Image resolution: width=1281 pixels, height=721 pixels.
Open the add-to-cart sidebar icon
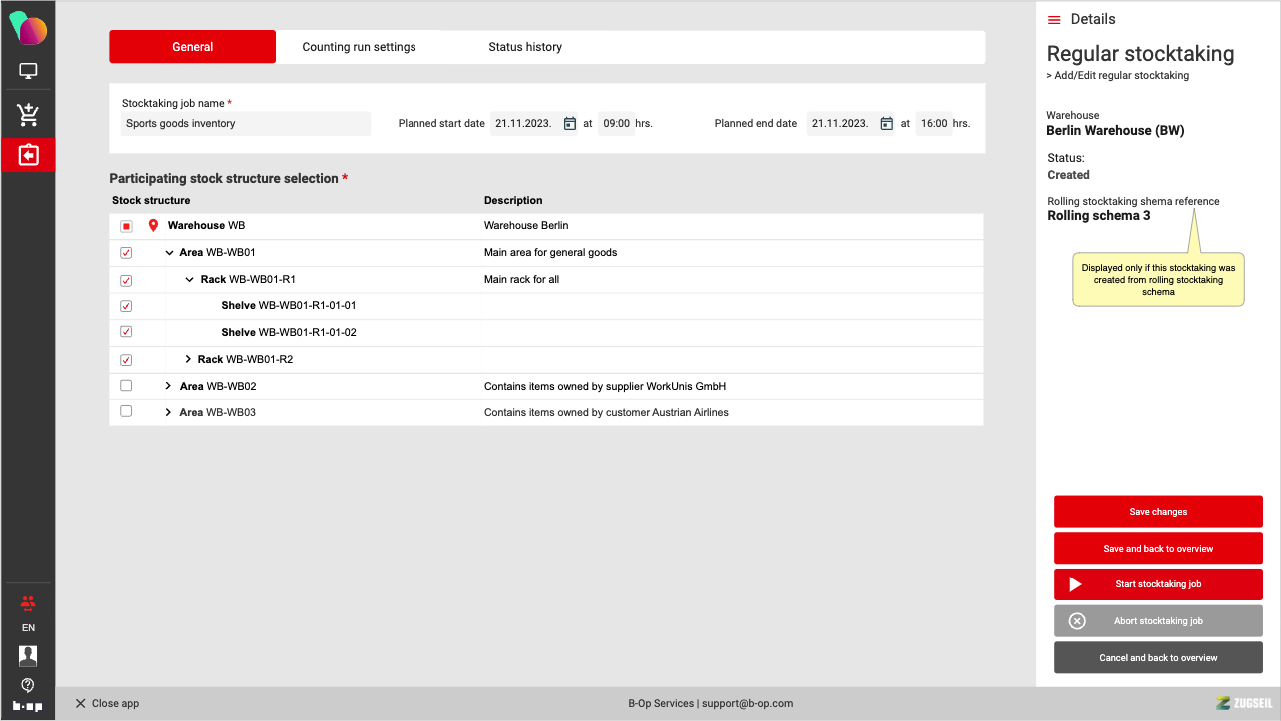coord(28,115)
